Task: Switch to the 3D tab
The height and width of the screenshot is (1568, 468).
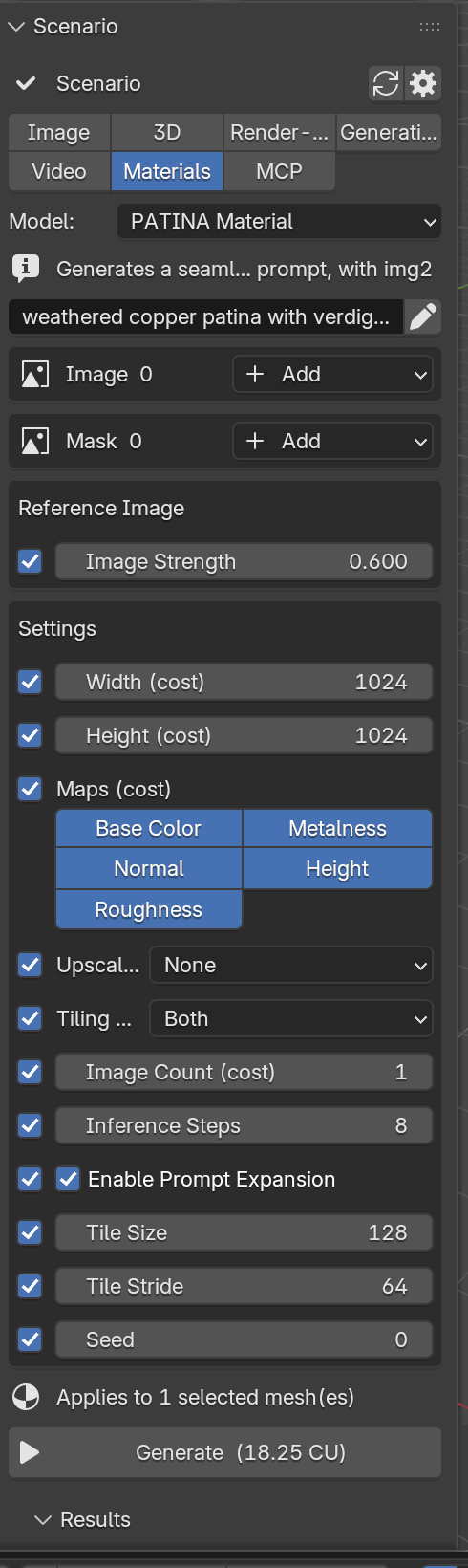Action: point(167,132)
